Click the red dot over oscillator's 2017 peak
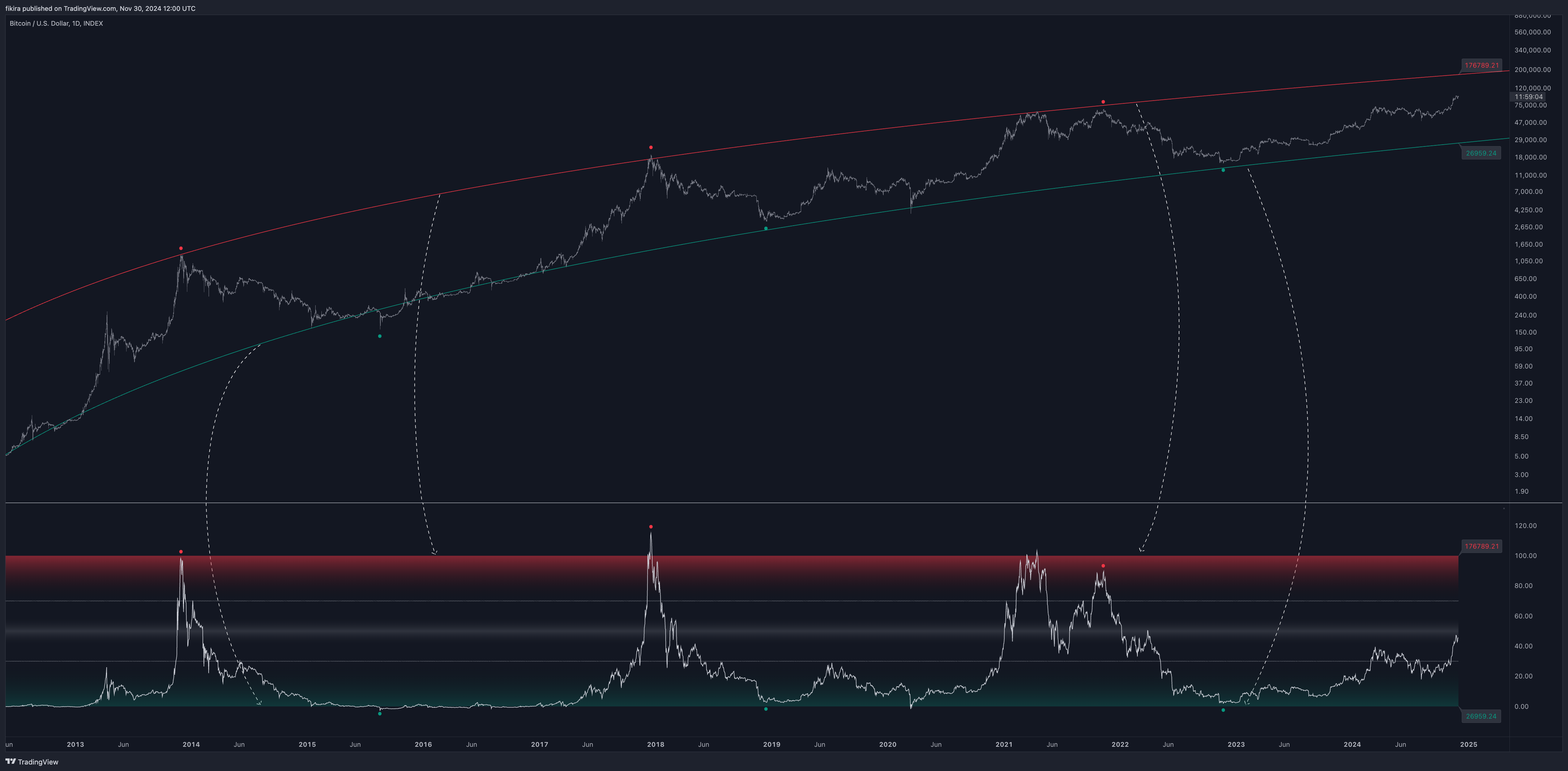 pyautogui.click(x=651, y=527)
